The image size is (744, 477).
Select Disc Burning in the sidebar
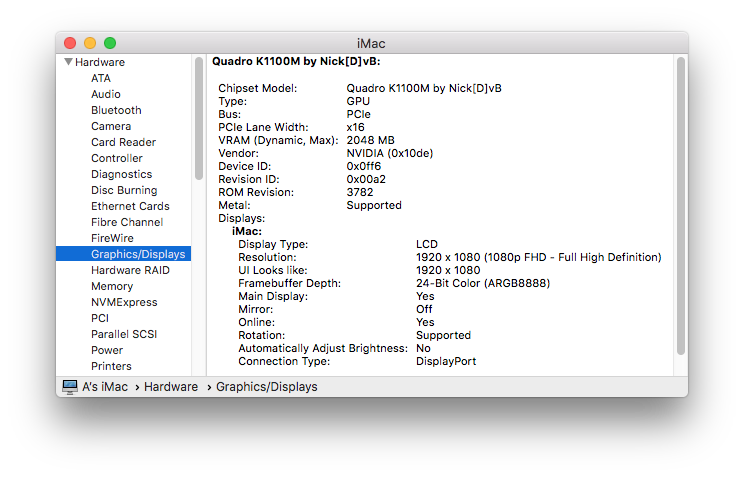click(124, 190)
